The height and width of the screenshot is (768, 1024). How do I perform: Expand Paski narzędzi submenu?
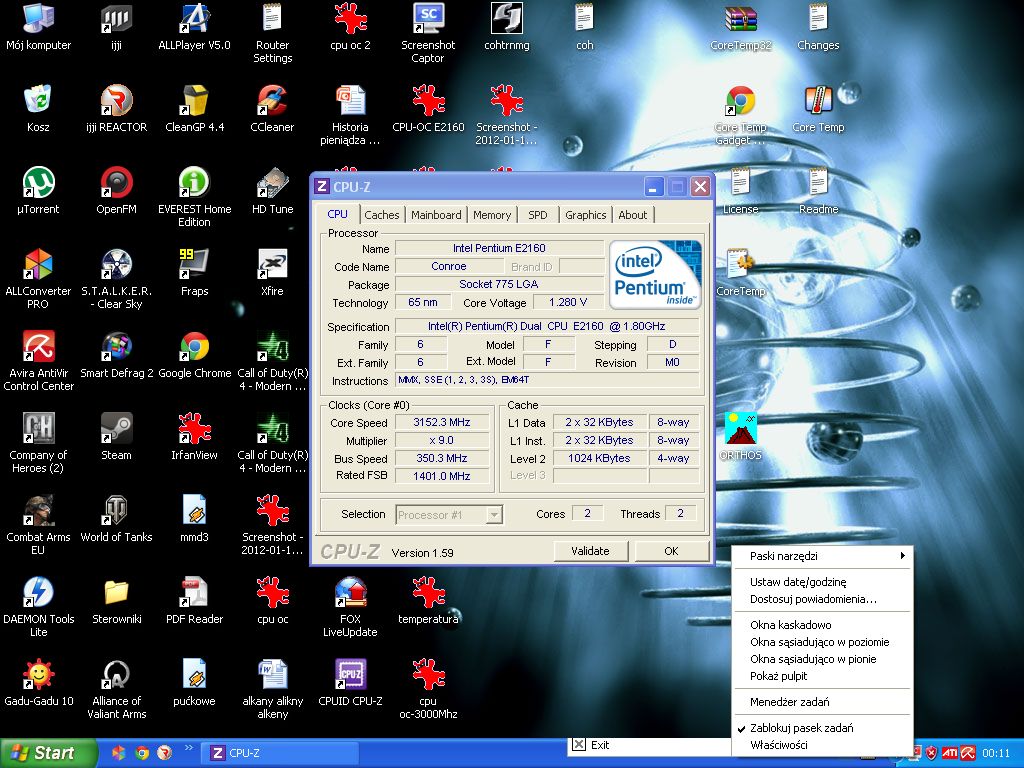[x=822, y=556]
